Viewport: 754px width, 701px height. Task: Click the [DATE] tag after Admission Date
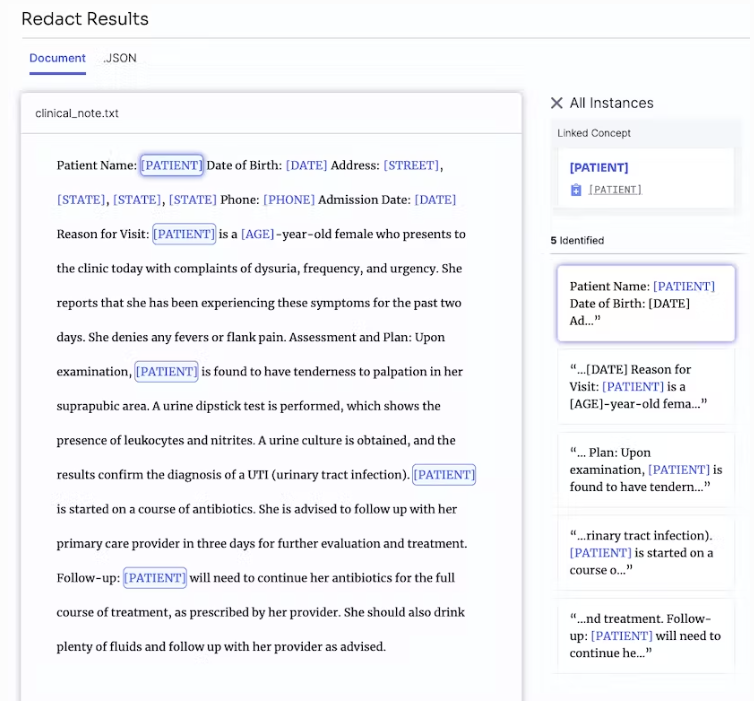(435, 200)
